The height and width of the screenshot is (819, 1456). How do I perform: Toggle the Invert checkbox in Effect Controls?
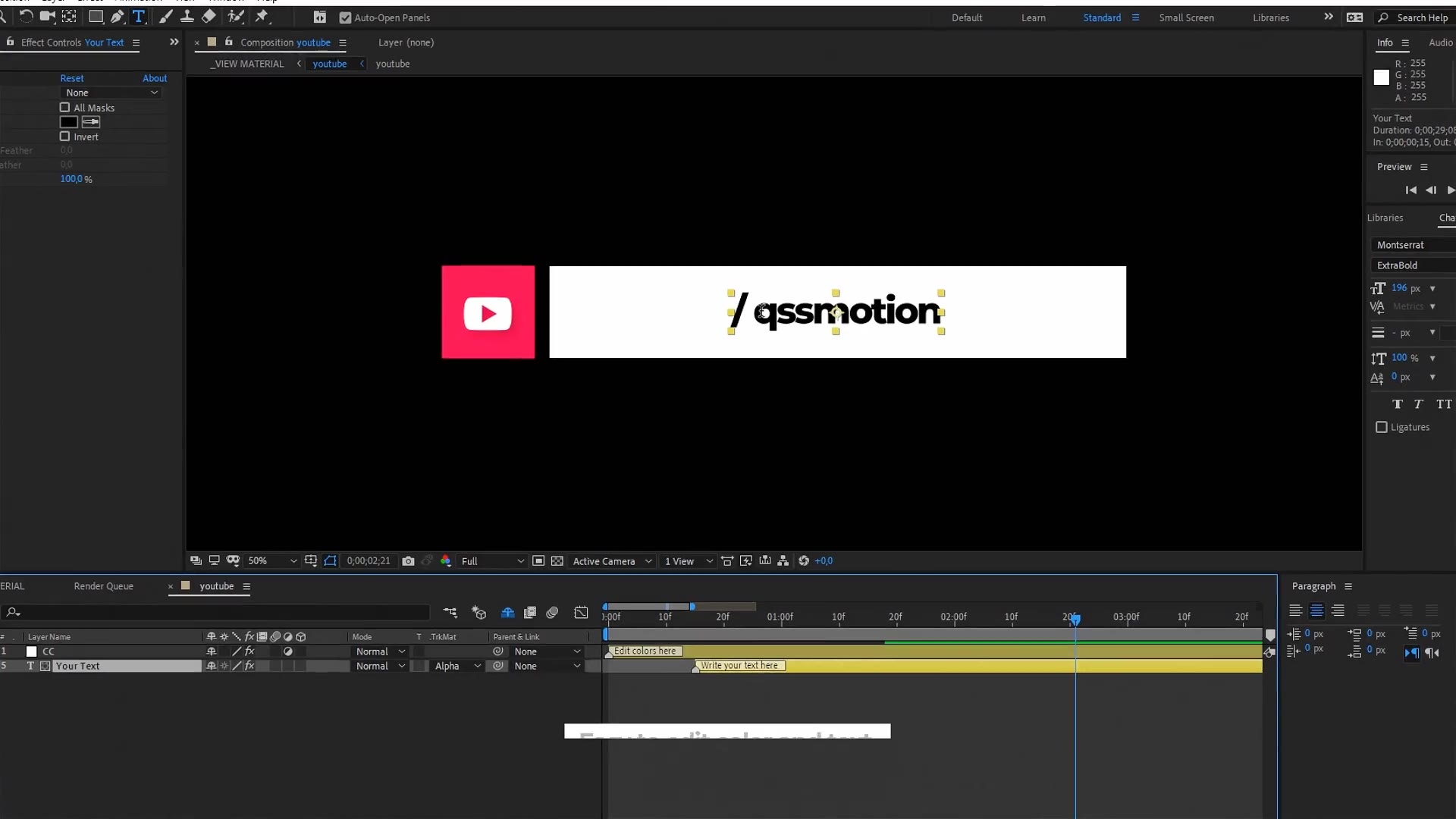pos(64,136)
